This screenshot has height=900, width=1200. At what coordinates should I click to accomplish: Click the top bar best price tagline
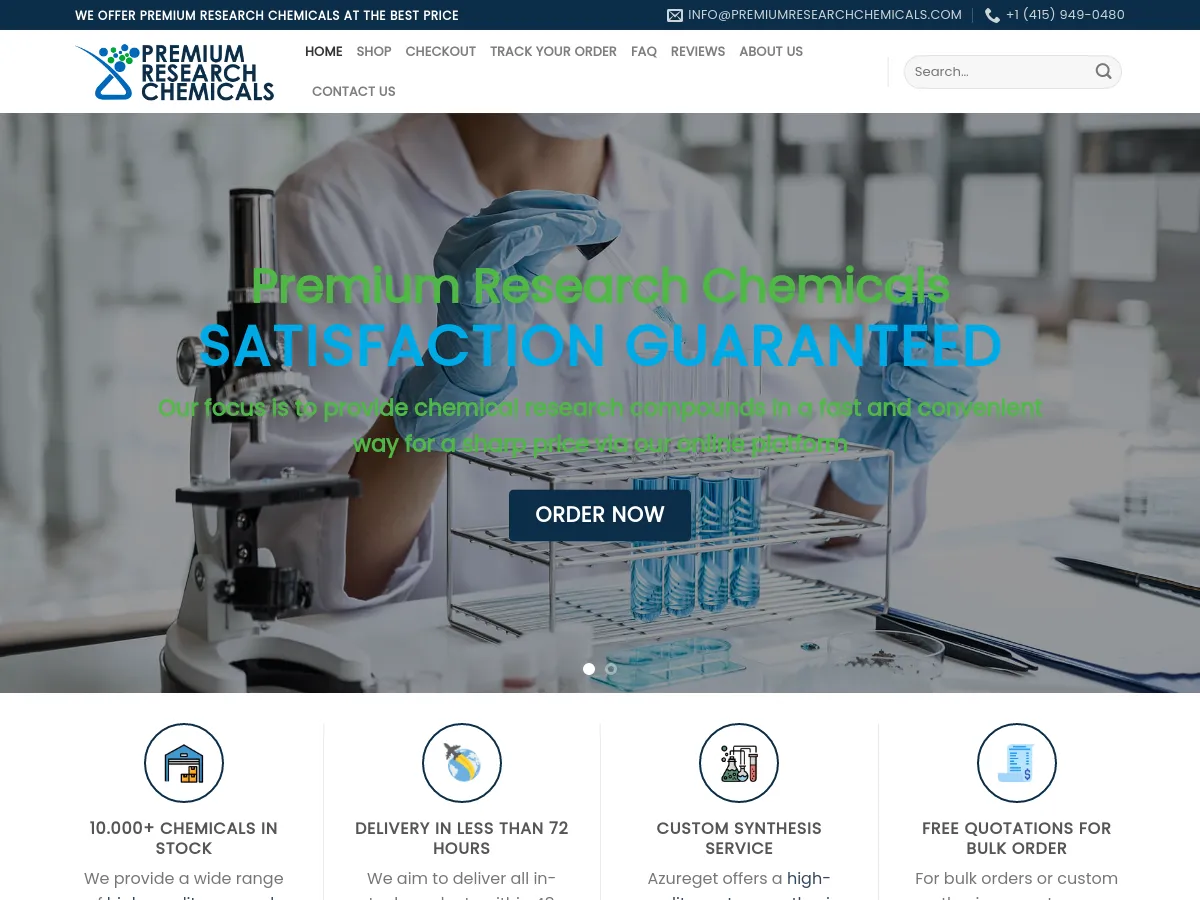point(267,15)
